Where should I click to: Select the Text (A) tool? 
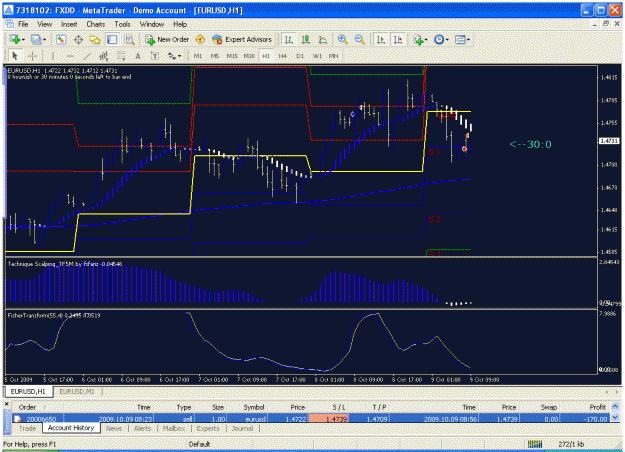click(138, 56)
